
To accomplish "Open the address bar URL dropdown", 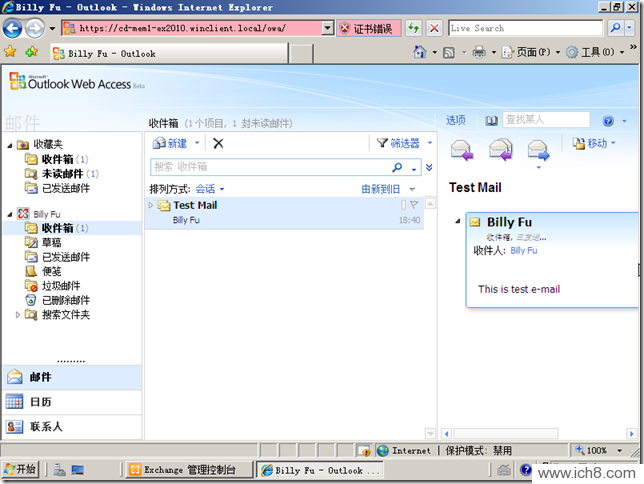I will tap(327, 28).
